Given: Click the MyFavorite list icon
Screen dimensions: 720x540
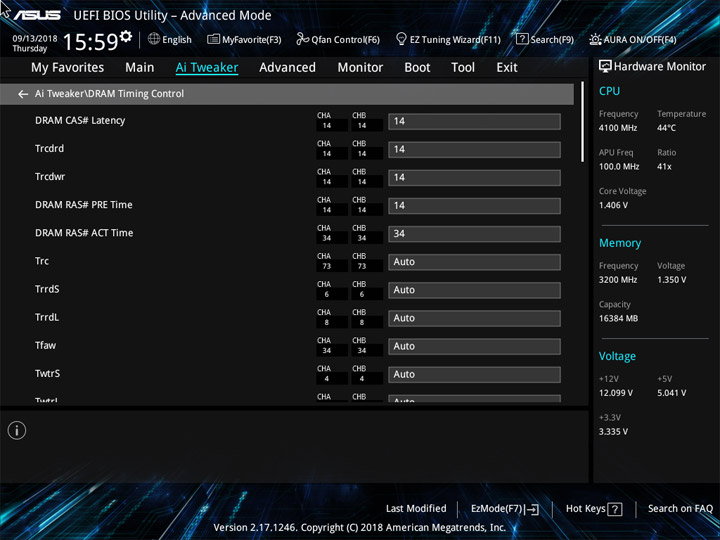Looking at the screenshot, I should tap(214, 39).
